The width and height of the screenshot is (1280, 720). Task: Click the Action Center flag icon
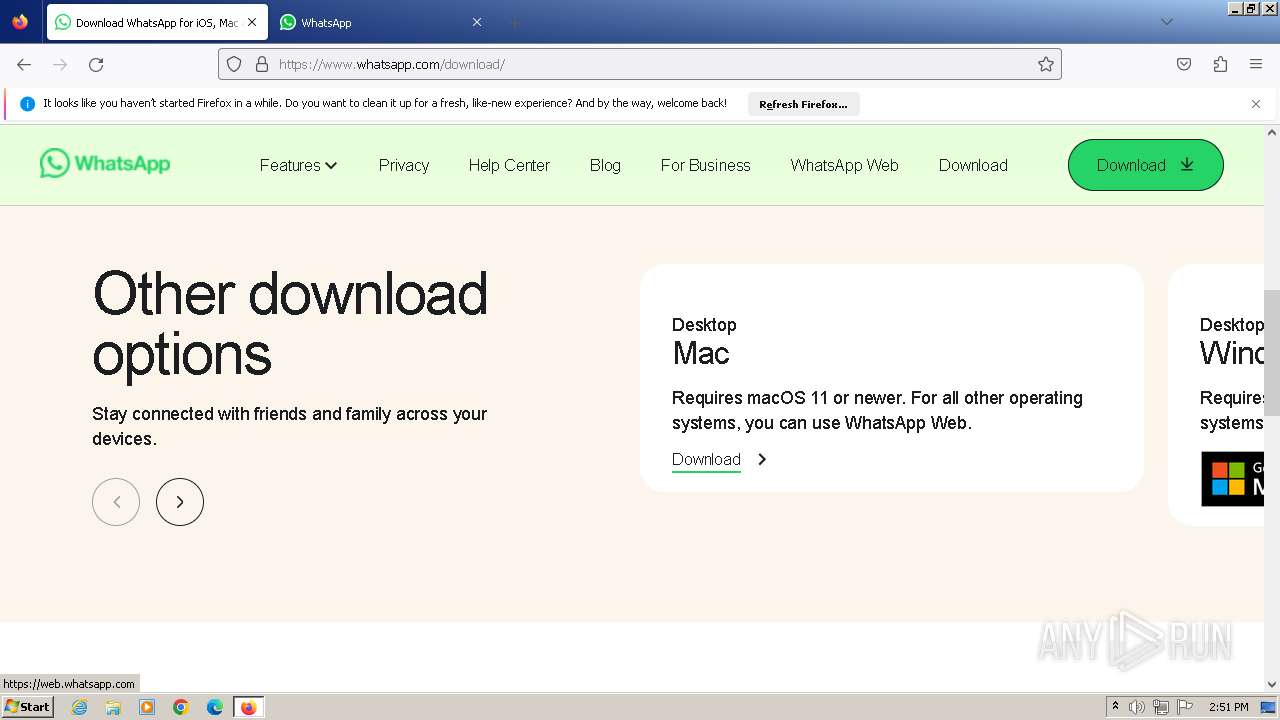[1185, 707]
